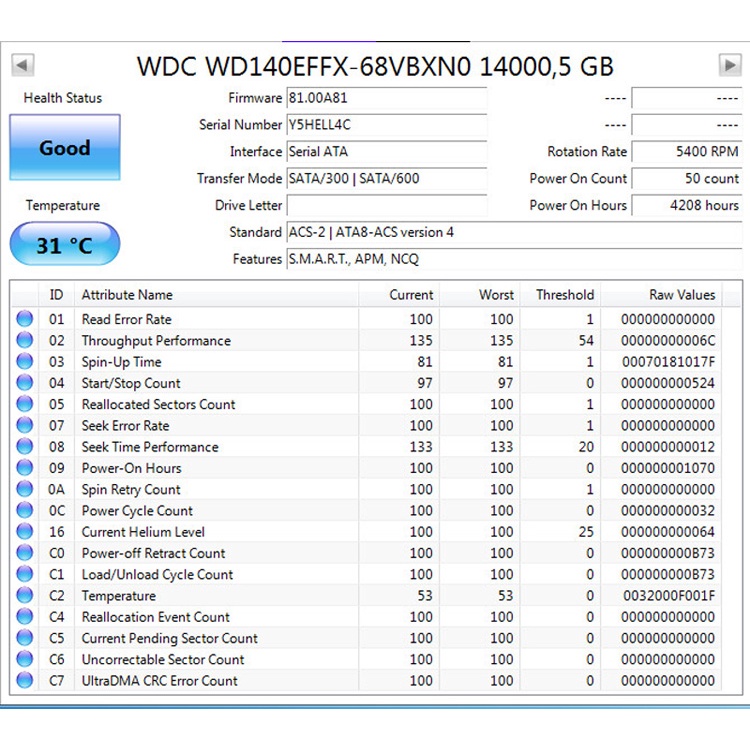
Task: Click status orb for Temperature attribute row
Action: coord(25,595)
